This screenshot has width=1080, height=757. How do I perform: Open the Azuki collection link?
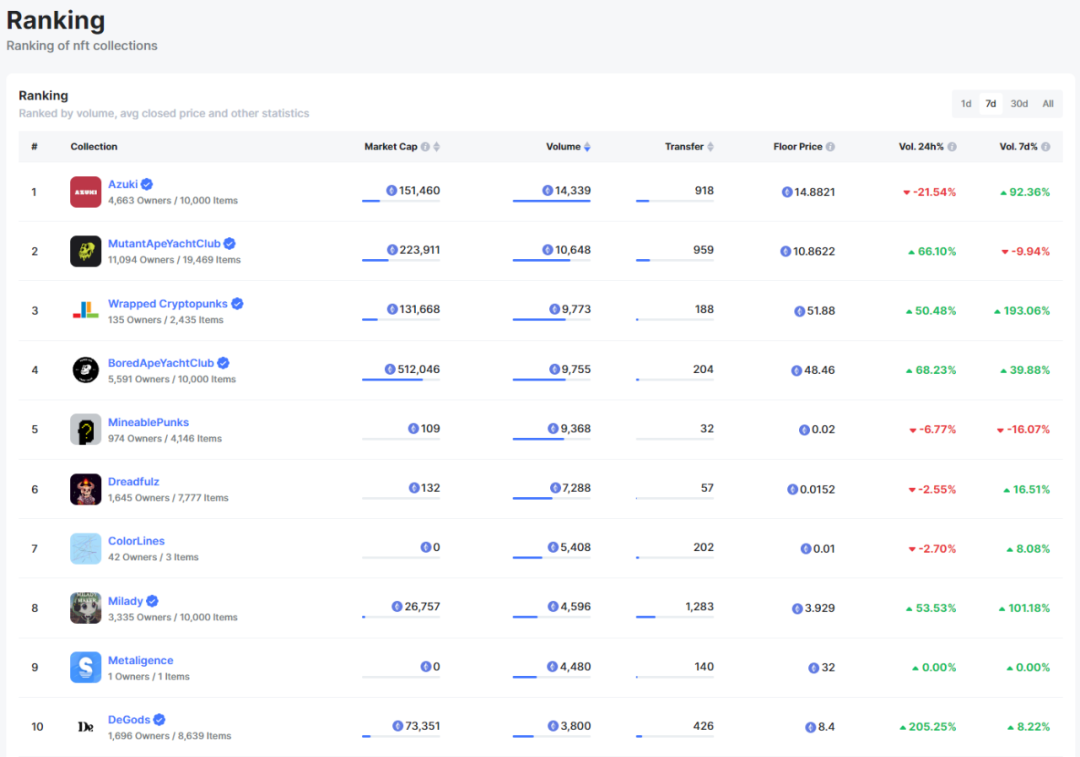coord(123,184)
